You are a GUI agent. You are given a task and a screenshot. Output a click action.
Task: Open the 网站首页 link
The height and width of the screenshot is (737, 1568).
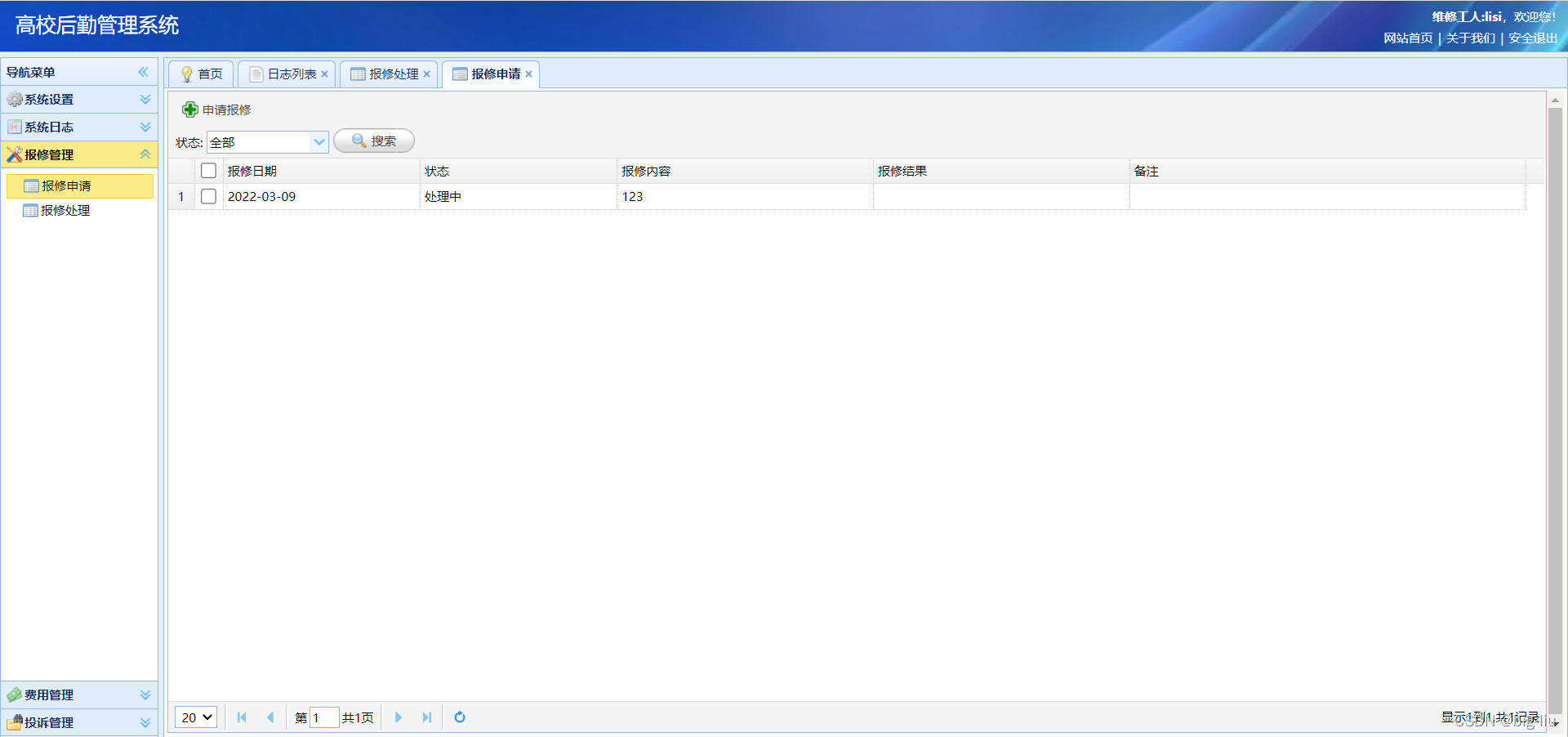click(1408, 38)
